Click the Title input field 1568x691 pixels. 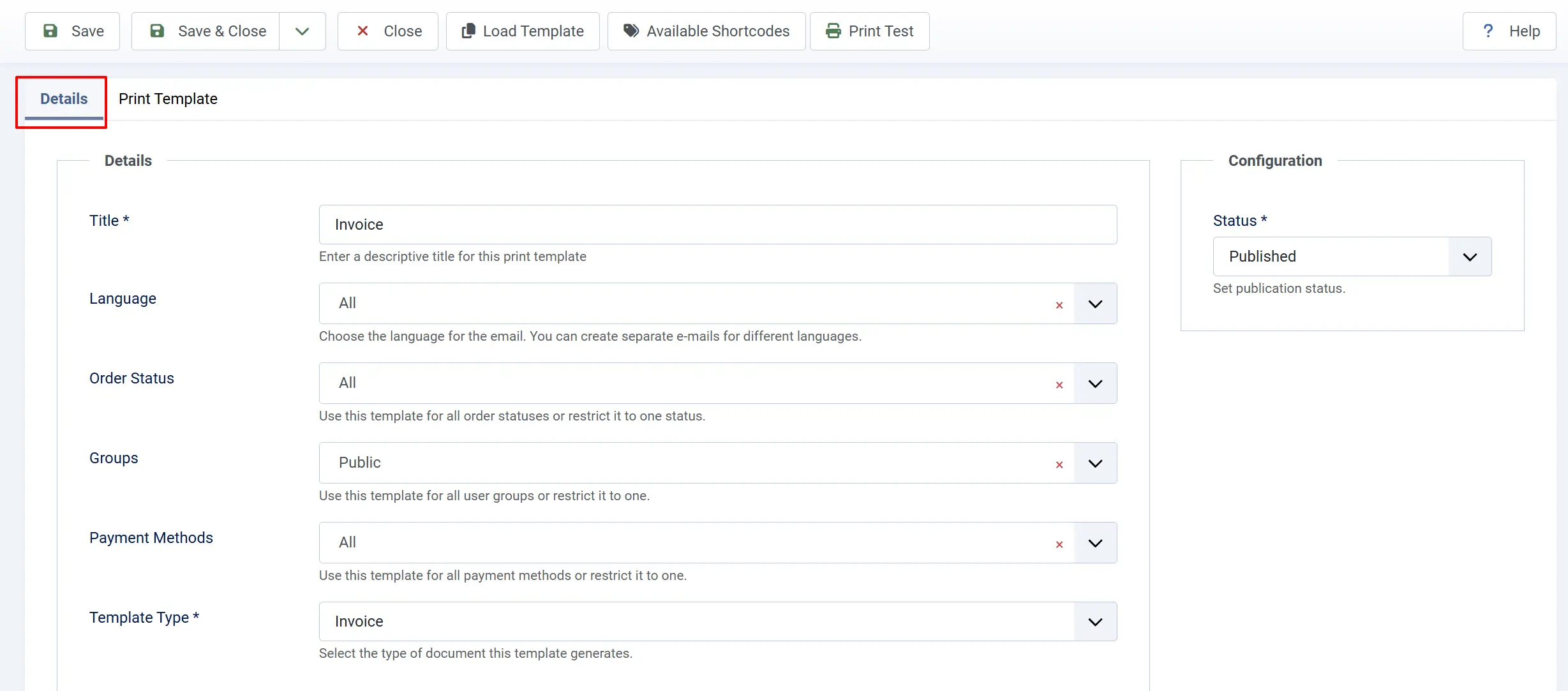tap(718, 225)
